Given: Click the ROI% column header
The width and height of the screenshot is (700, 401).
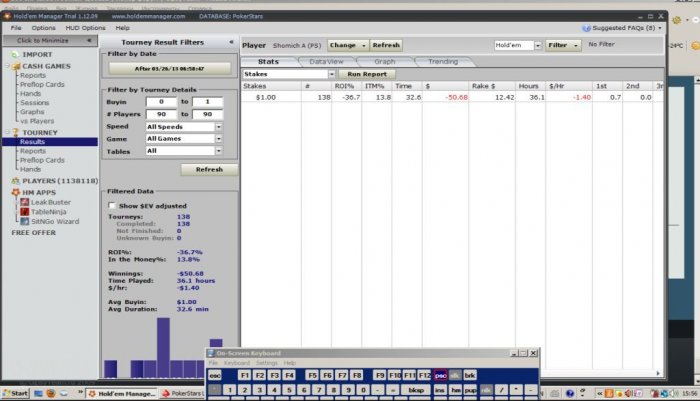Looking at the screenshot, I should pyautogui.click(x=344, y=86).
